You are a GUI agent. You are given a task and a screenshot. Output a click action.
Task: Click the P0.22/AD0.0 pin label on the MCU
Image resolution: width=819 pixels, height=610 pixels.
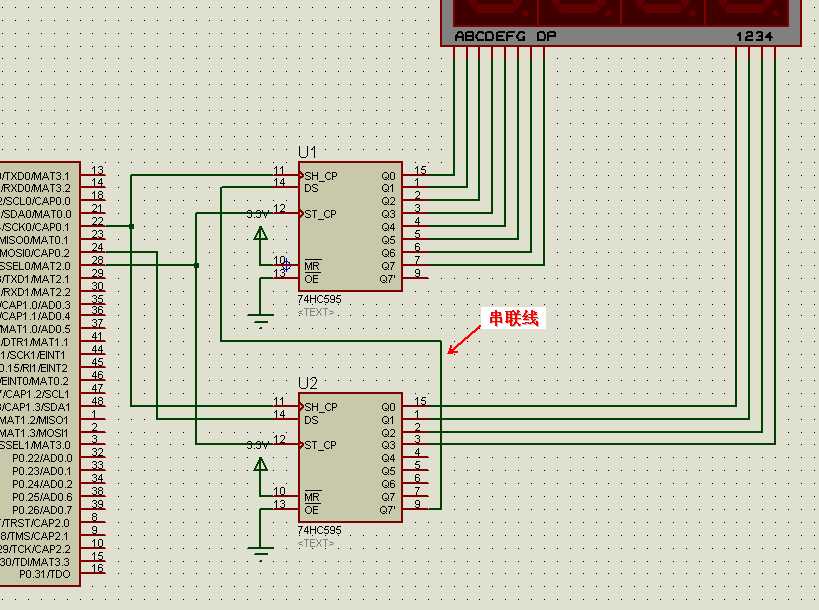pos(42,459)
